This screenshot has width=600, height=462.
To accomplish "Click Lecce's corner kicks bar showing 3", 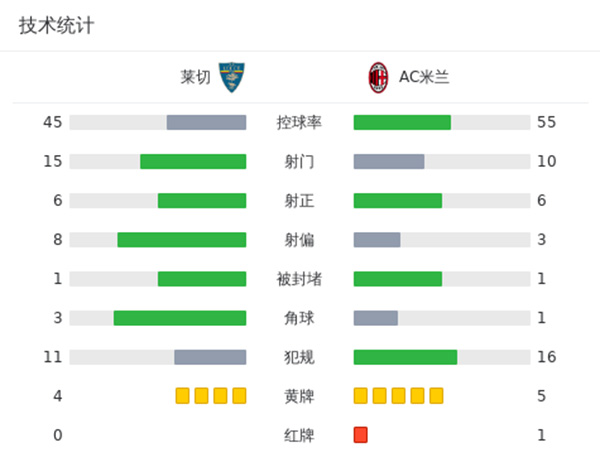I will pos(180,318).
